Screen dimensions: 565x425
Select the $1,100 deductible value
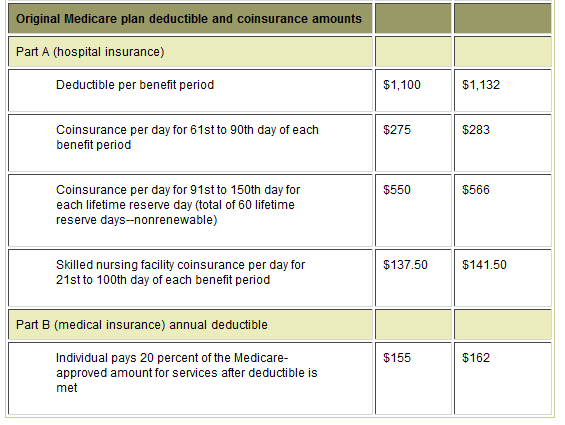coord(402,85)
